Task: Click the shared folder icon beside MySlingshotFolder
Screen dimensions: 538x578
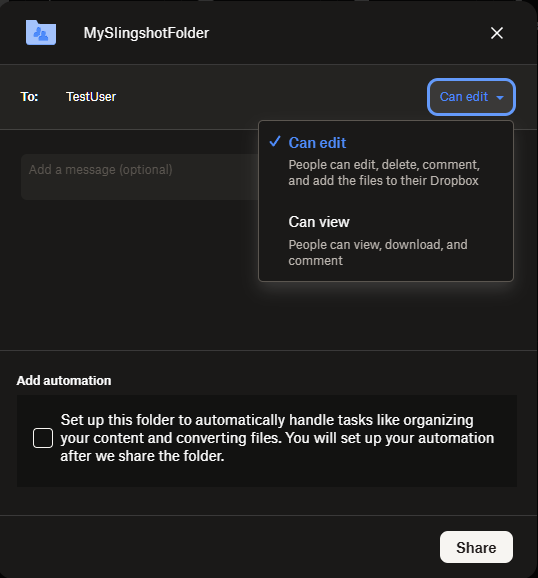Action: (x=41, y=32)
